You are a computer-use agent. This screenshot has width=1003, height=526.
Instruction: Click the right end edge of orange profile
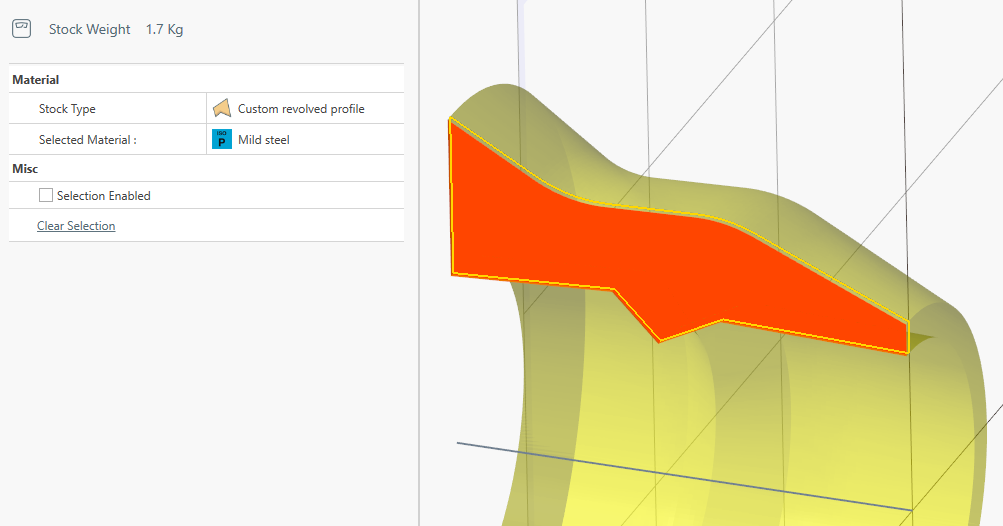tap(908, 337)
